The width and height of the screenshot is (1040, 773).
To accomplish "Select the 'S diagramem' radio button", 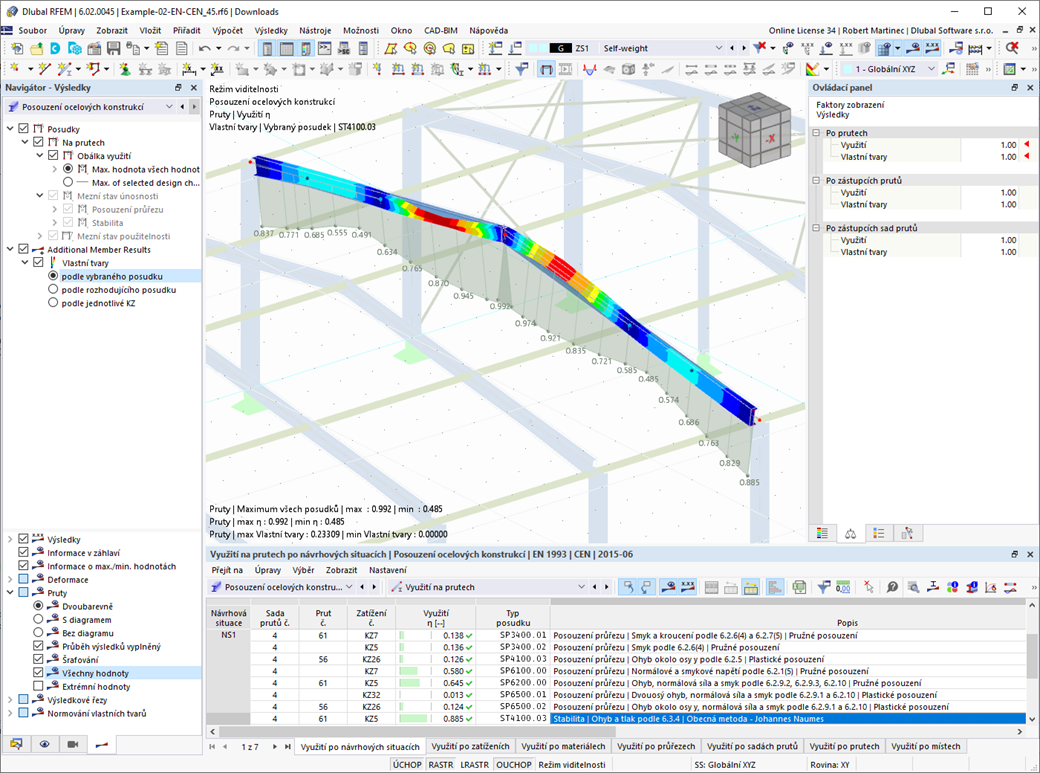I will coord(38,619).
